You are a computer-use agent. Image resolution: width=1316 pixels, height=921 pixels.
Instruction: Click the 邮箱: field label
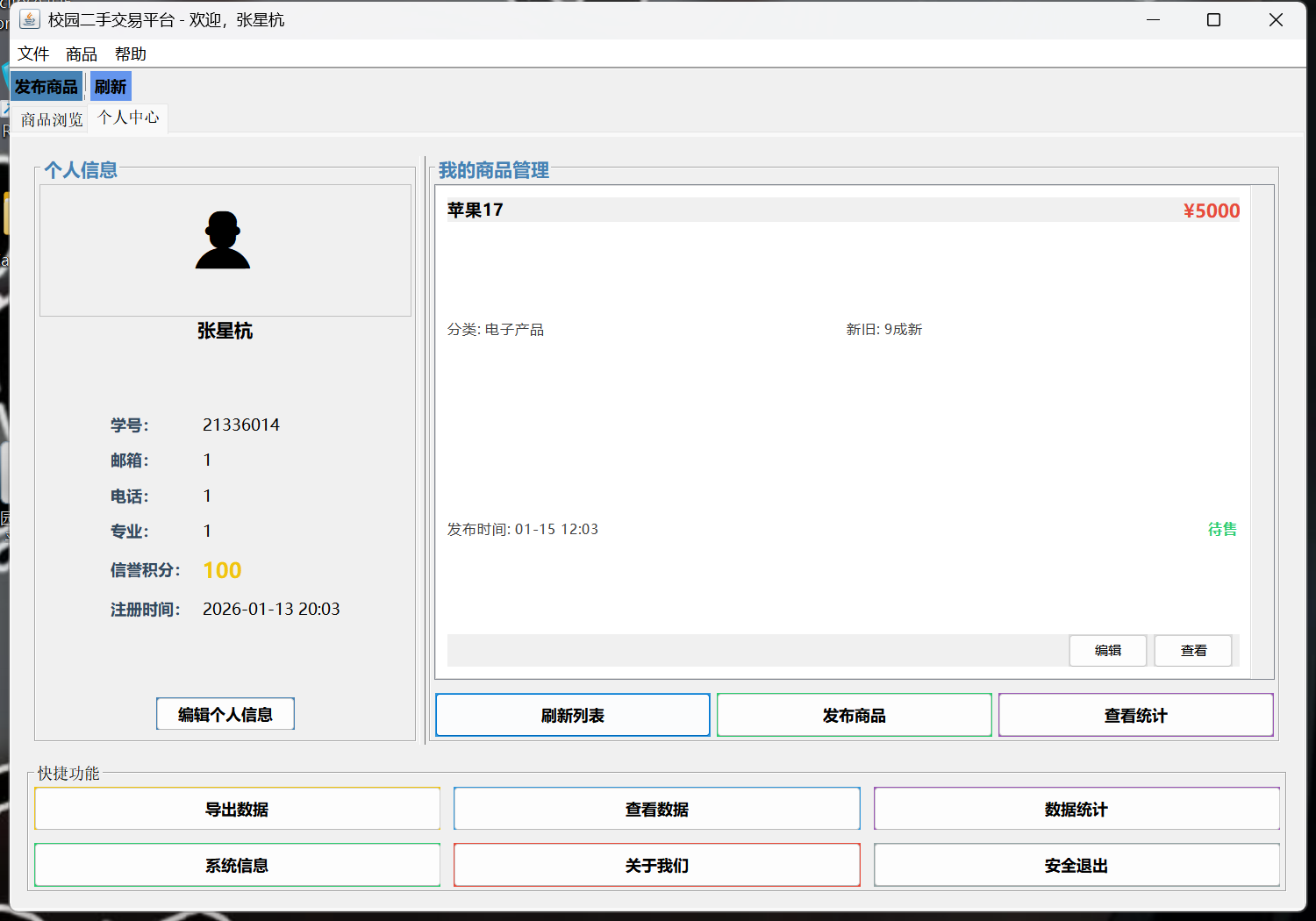tap(130, 460)
